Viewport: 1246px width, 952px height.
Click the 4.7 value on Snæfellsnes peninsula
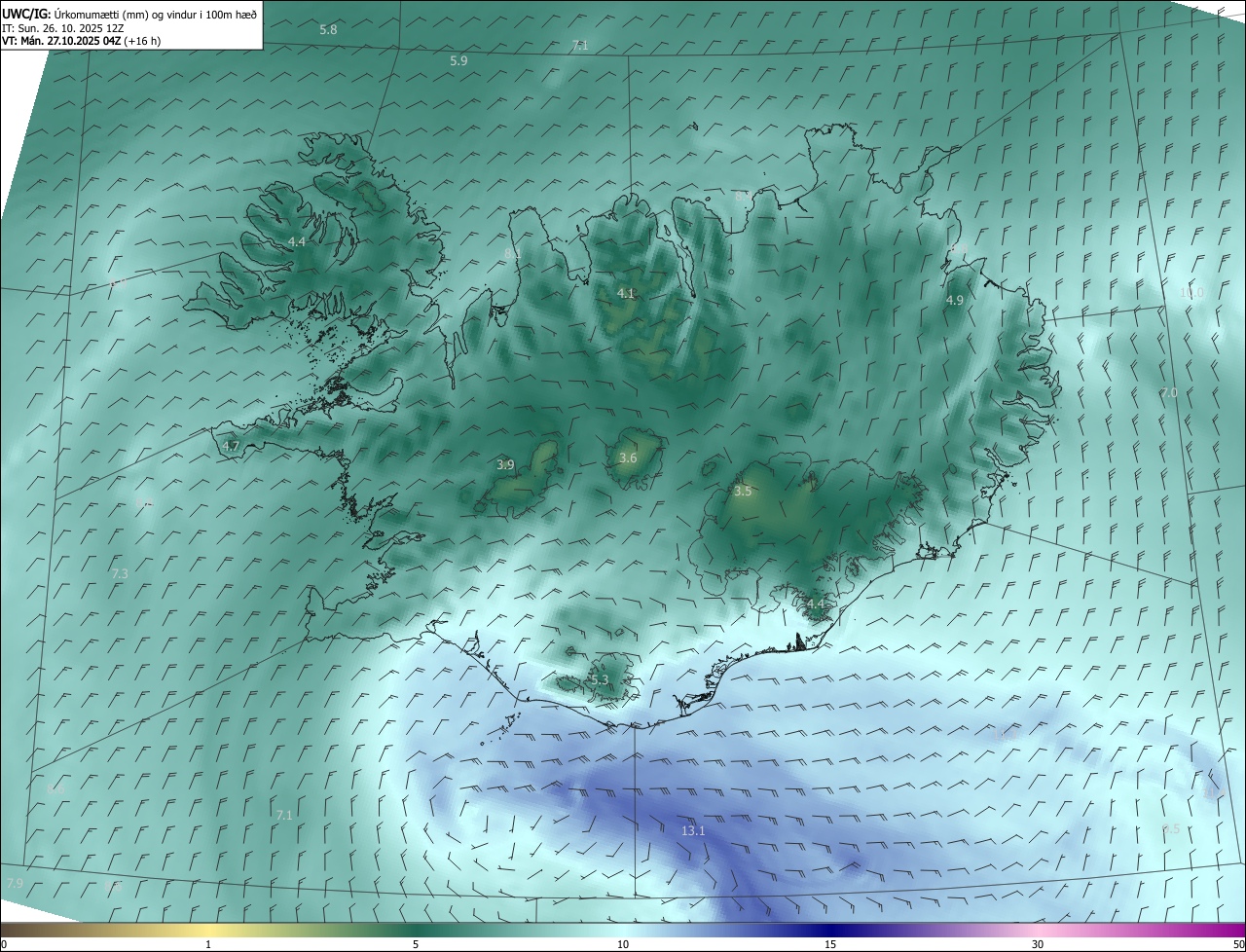[231, 446]
